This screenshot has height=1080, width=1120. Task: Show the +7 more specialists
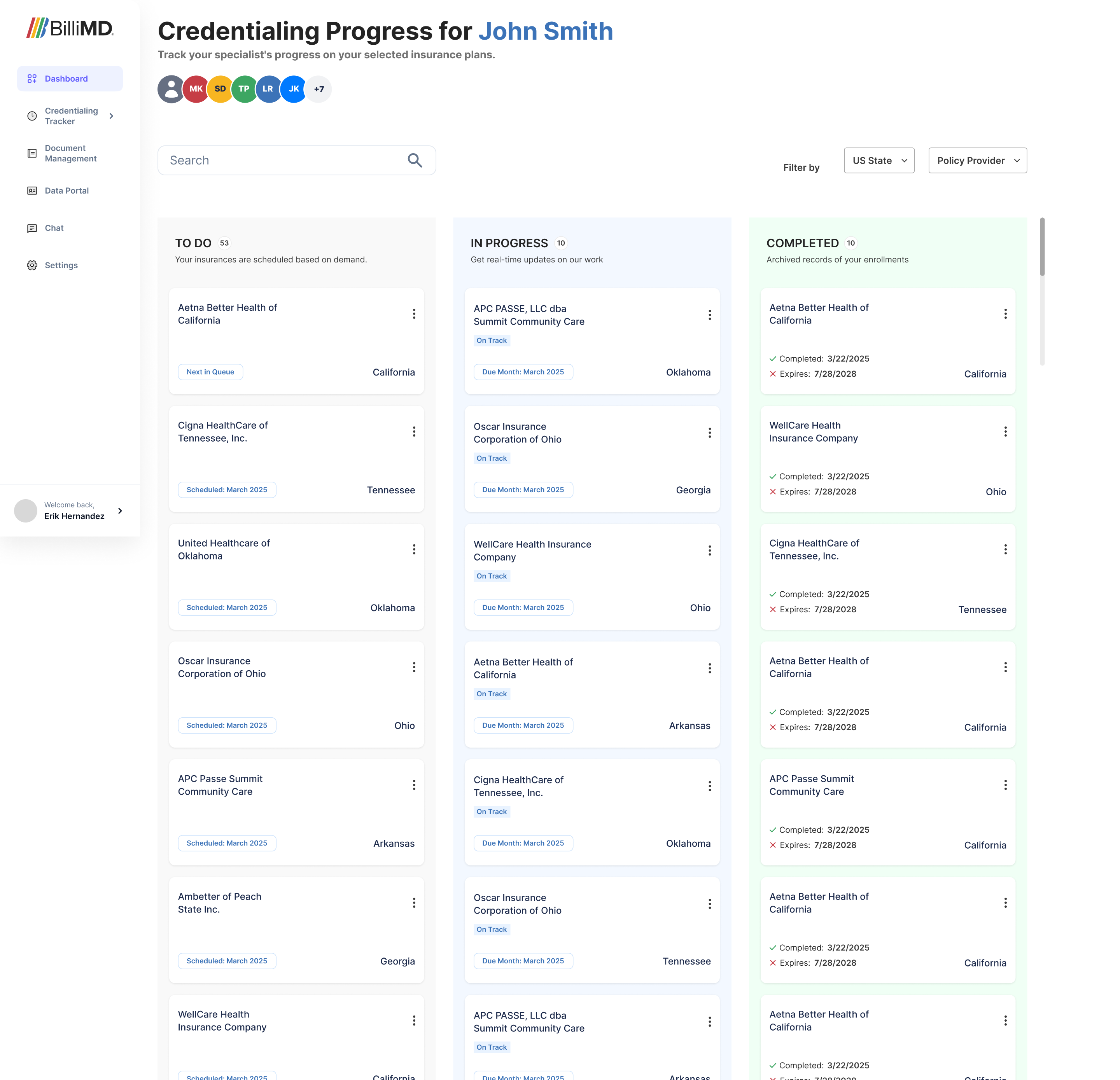point(319,89)
